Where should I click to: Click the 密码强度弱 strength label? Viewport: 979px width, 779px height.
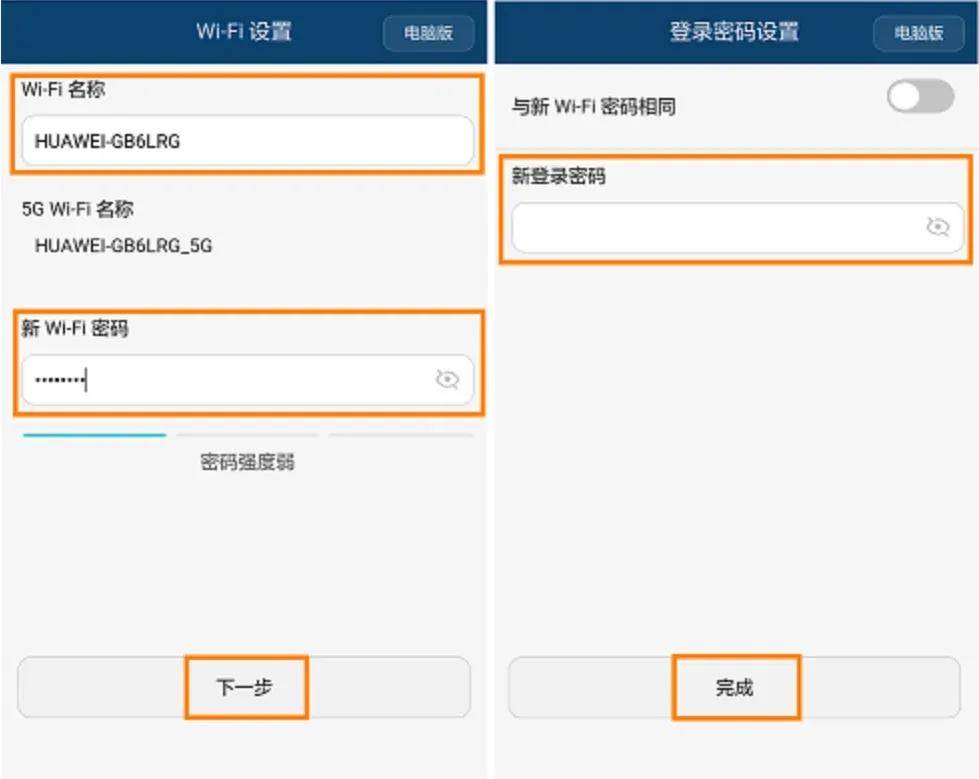tap(247, 463)
